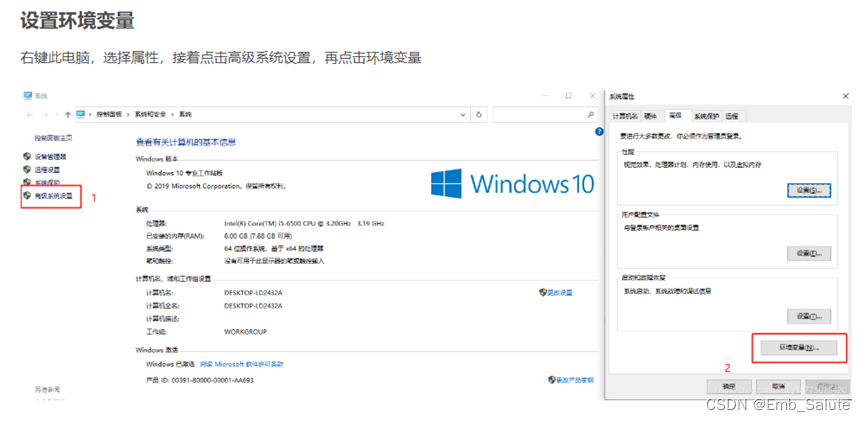865x421 pixels.
Task: Open performance 设置(S) button
Action: [x=808, y=190]
